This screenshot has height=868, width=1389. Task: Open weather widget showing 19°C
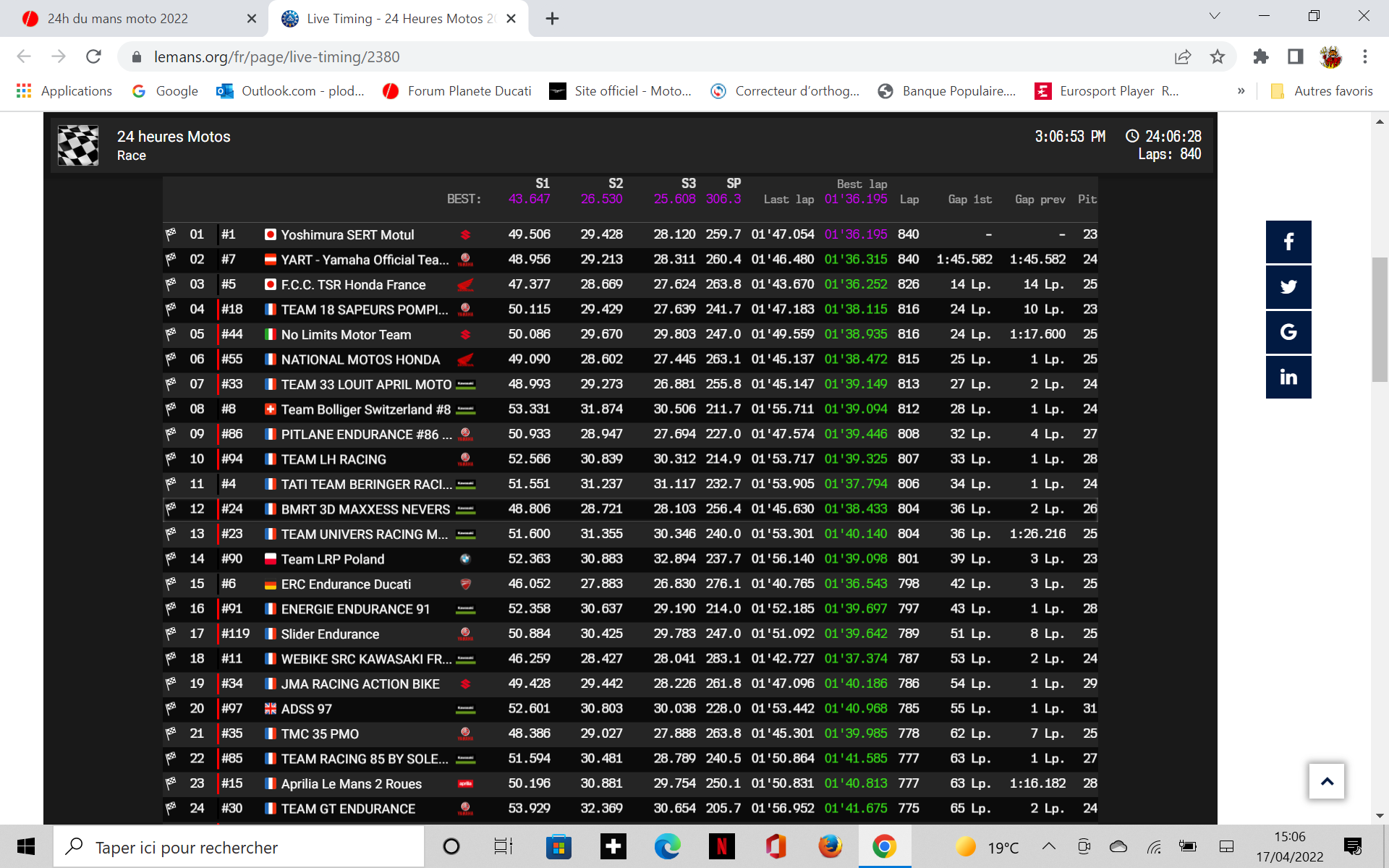[x=987, y=847]
